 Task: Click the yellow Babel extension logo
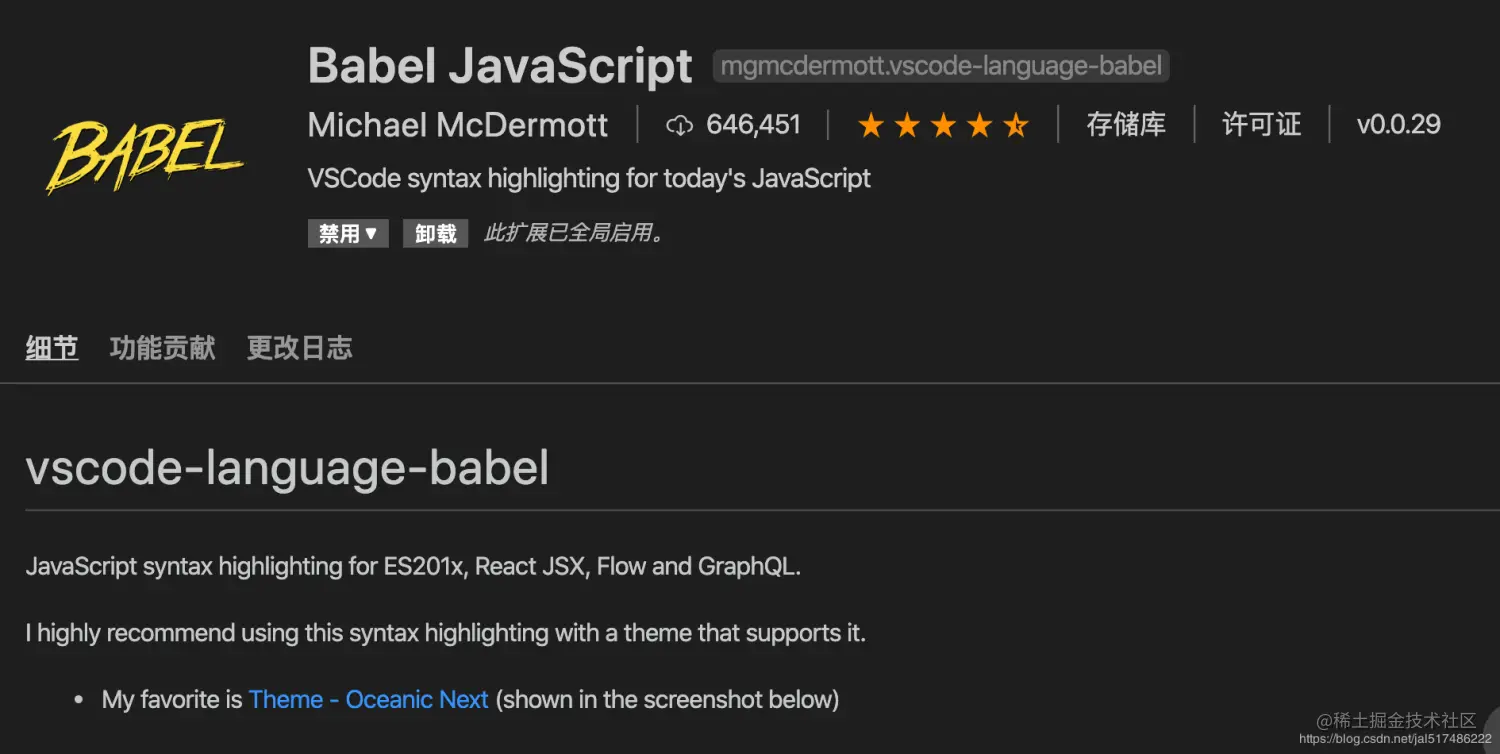point(146,154)
